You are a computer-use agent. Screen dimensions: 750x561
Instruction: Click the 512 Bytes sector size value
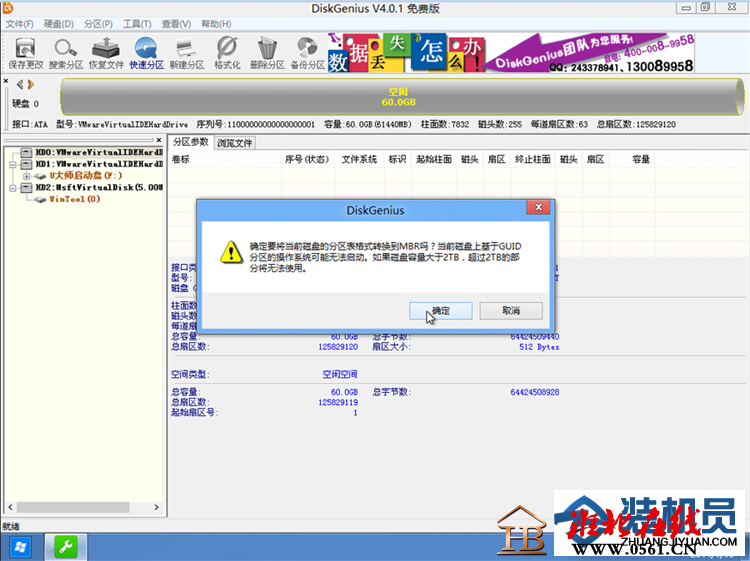click(x=539, y=347)
